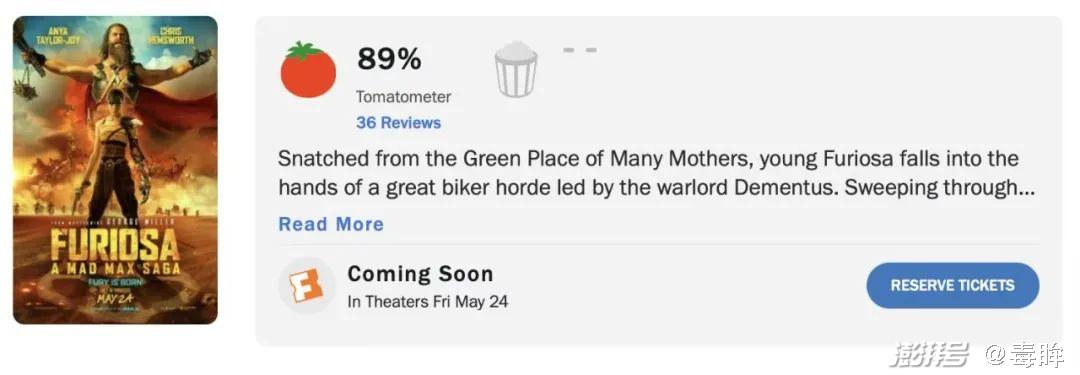The image size is (1080, 375).
Task: Click the A Mad Max Saga subtitle
Action: tap(115, 268)
